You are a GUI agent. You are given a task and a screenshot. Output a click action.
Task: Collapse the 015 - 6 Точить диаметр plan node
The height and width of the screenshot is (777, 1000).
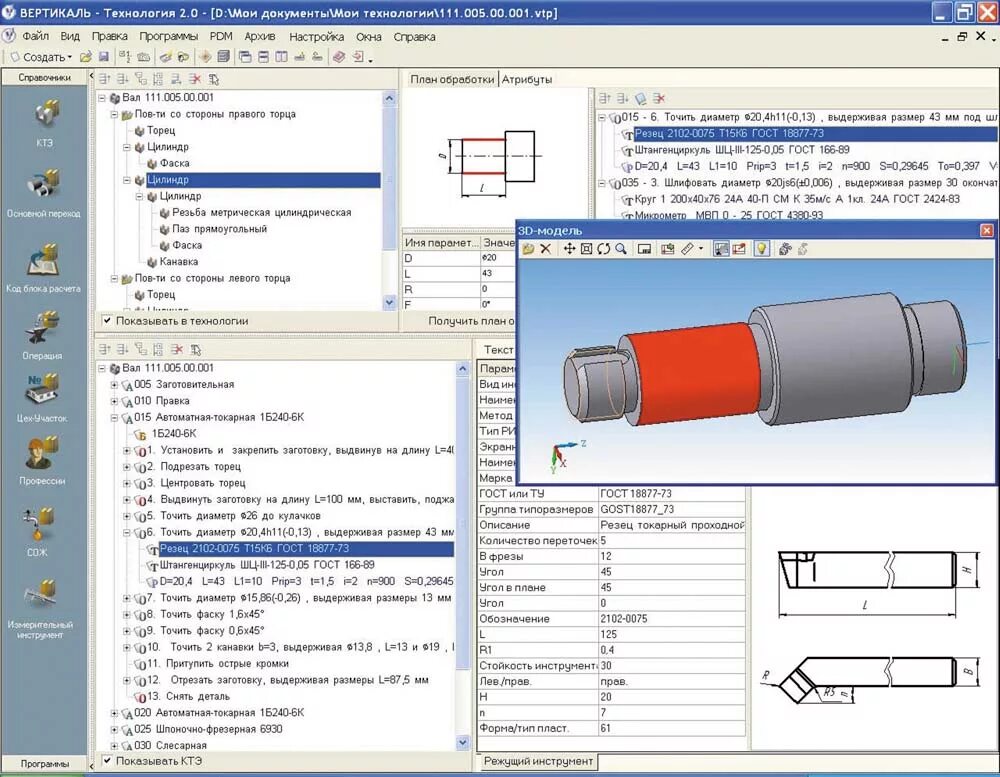[x=601, y=117]
